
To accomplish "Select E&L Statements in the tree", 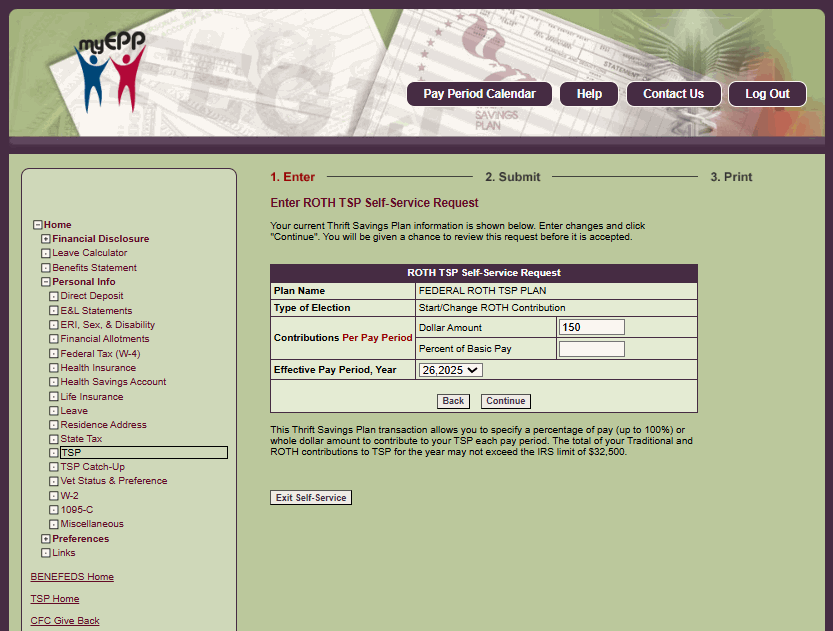I will [x=96, y=311].
